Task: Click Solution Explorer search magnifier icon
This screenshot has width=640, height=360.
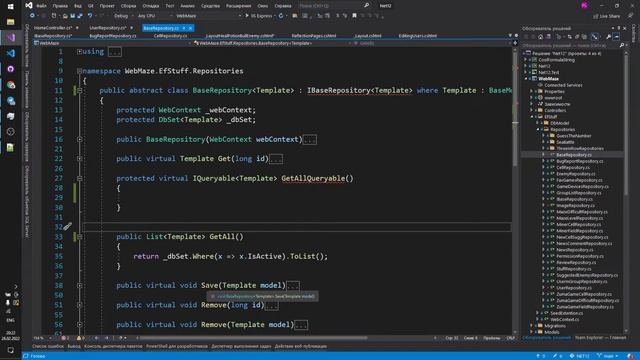Action: point(622,45)
